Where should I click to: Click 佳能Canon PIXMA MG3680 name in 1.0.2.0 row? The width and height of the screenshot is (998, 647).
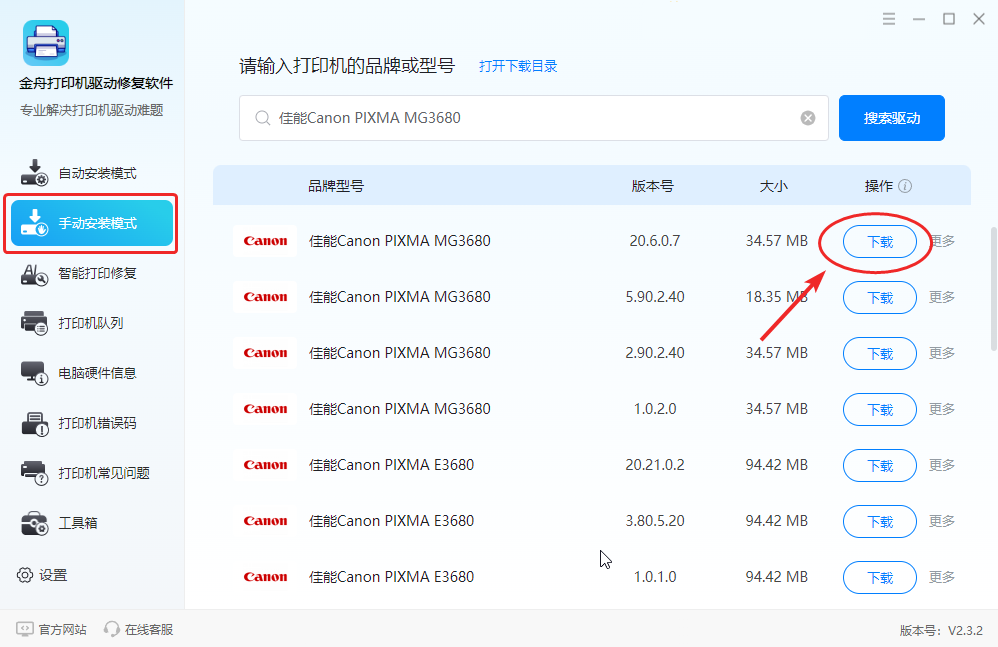400,409
